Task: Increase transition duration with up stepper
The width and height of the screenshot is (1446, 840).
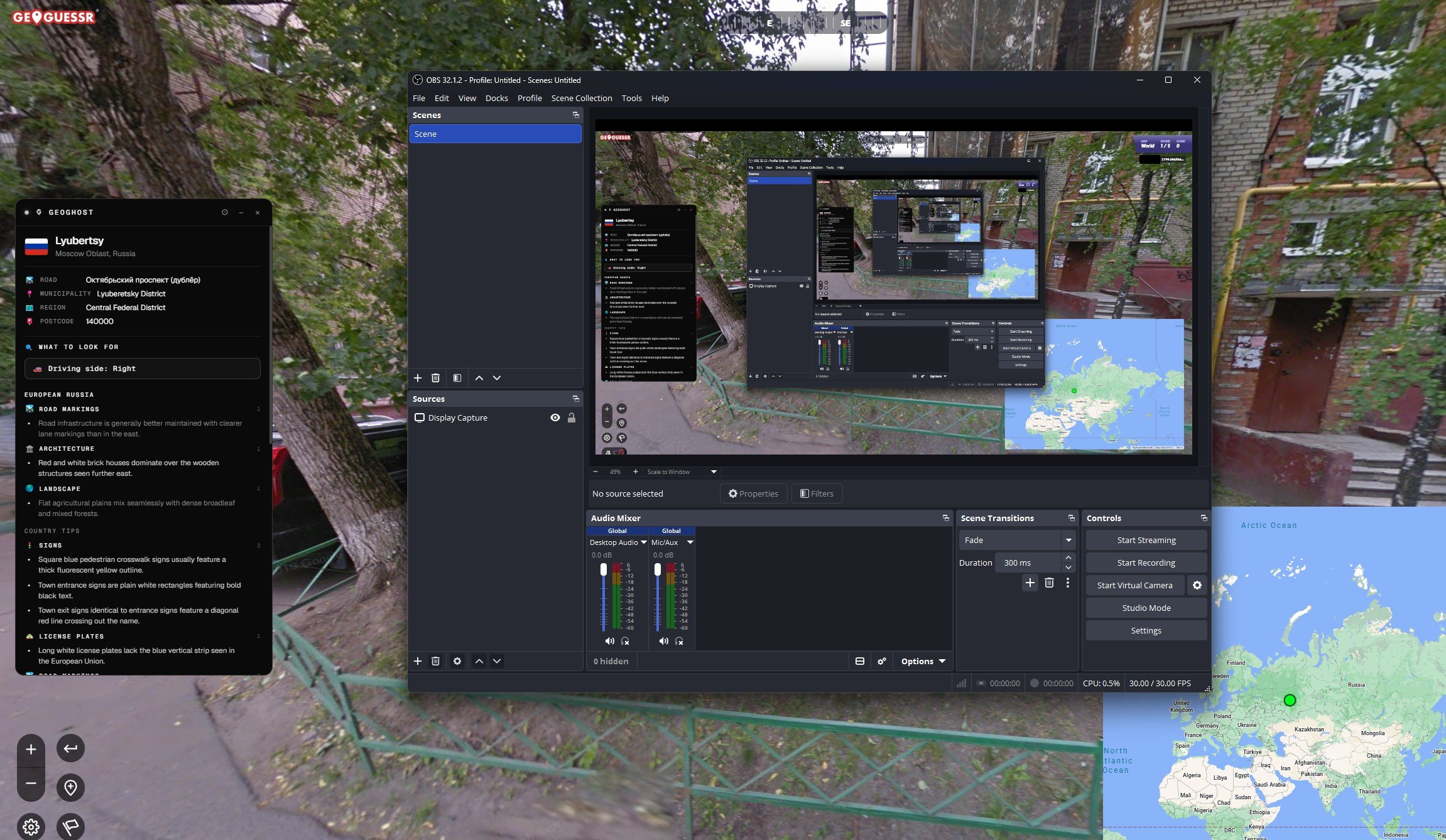Action: [x=1068, y=557]
